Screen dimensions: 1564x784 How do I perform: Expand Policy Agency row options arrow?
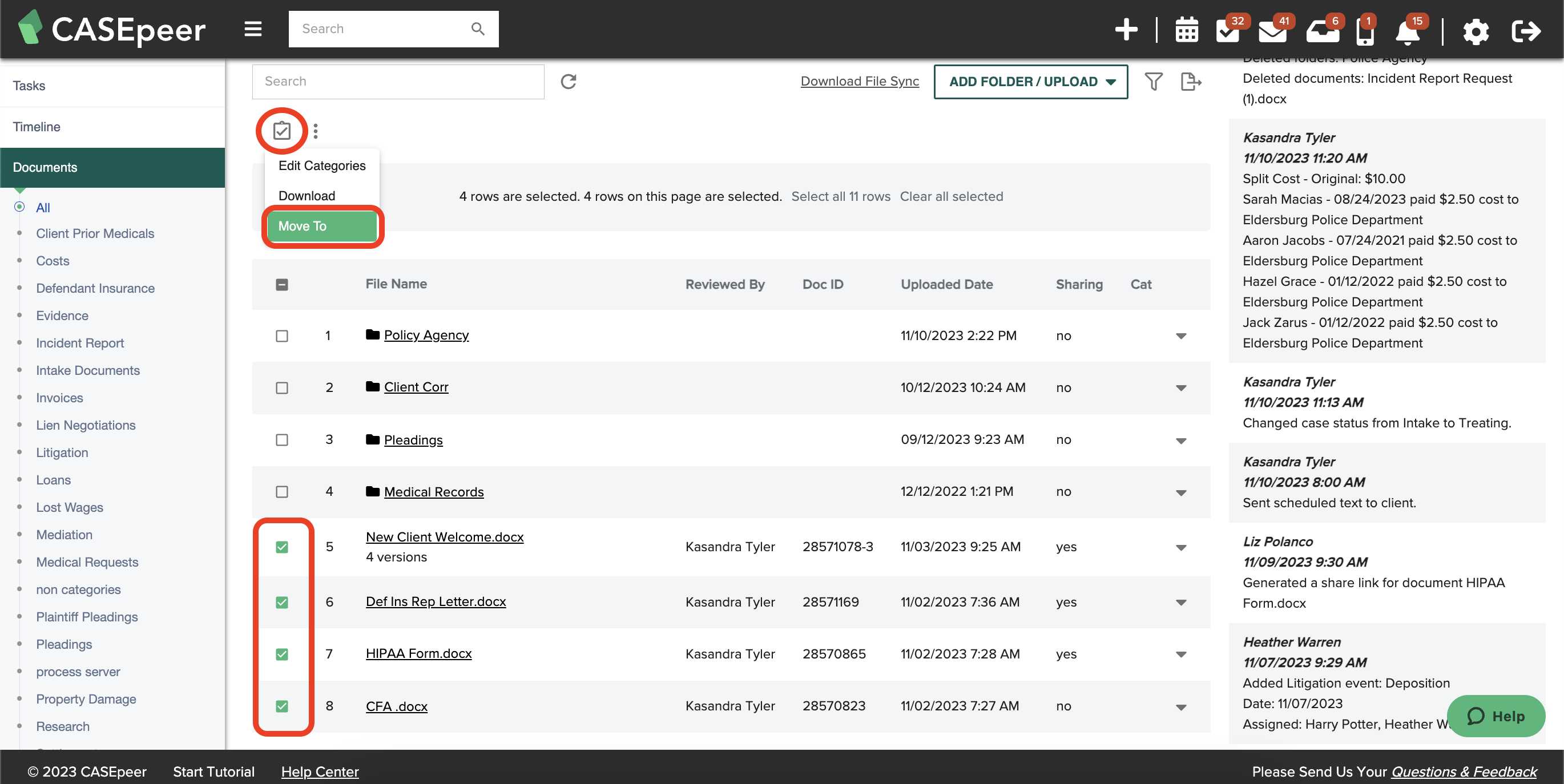click(x=1181, y=336)
